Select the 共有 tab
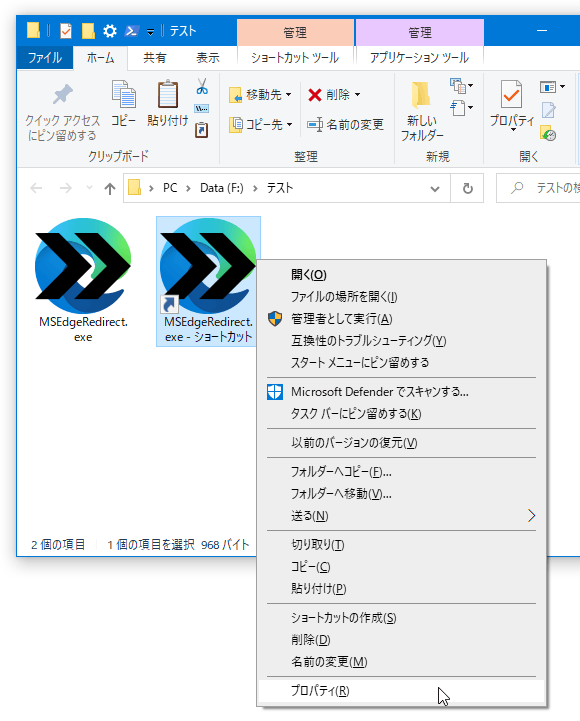The height and width of the screenshot is (721, 580). point(155,57)
